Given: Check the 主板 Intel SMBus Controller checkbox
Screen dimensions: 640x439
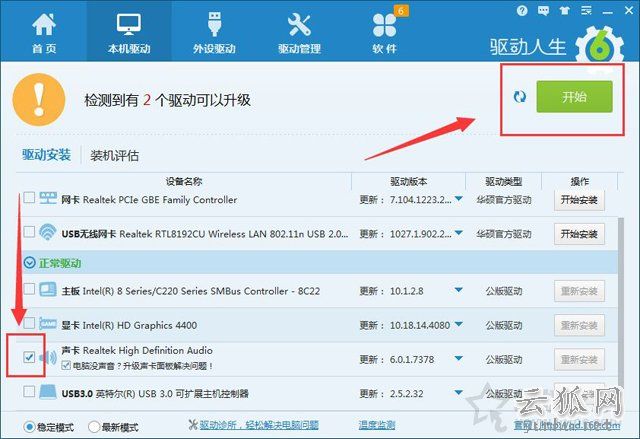Looking at the screenshot, I should 29,289.
